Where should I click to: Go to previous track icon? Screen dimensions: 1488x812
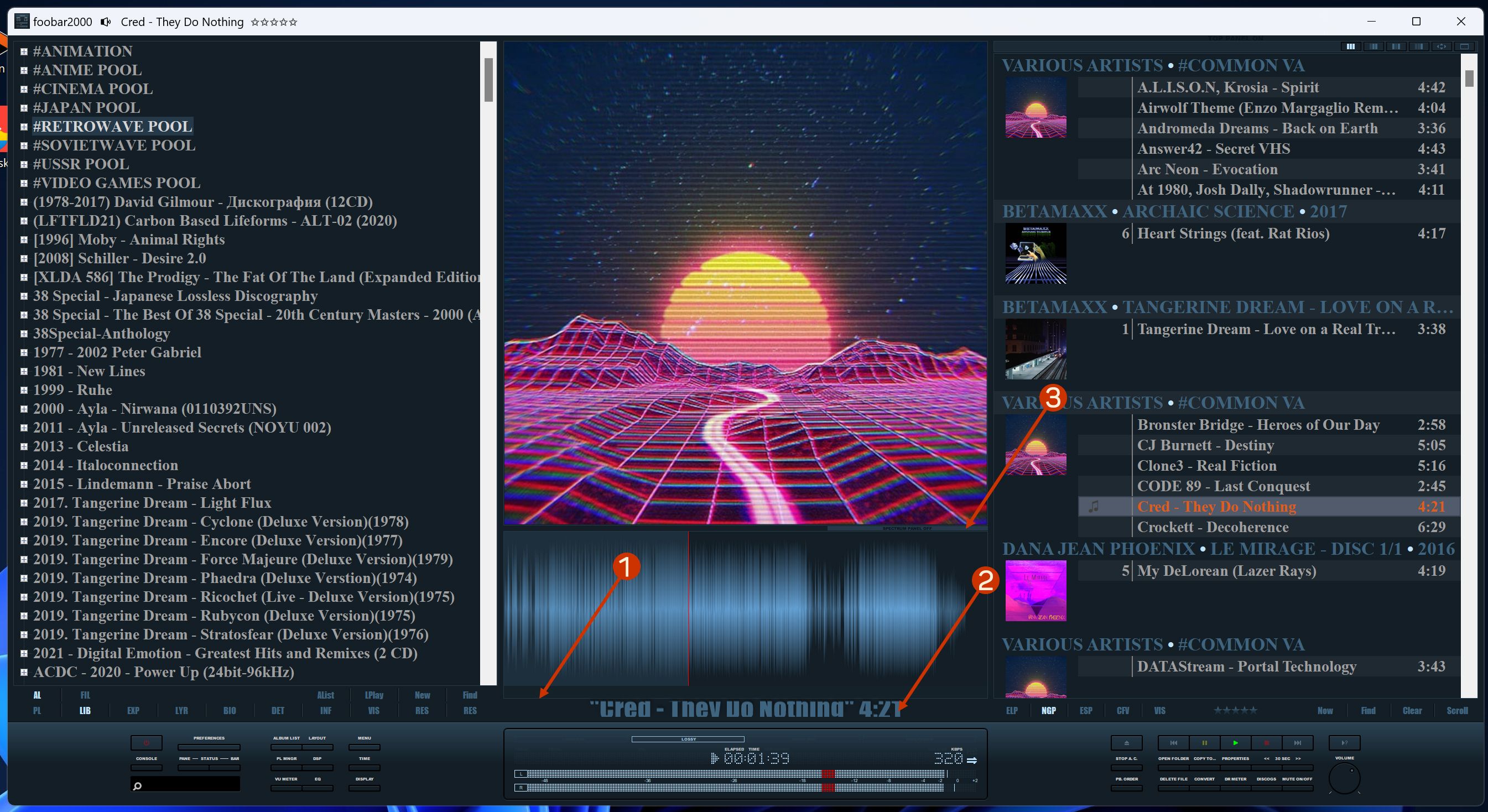coord(1173,743)
